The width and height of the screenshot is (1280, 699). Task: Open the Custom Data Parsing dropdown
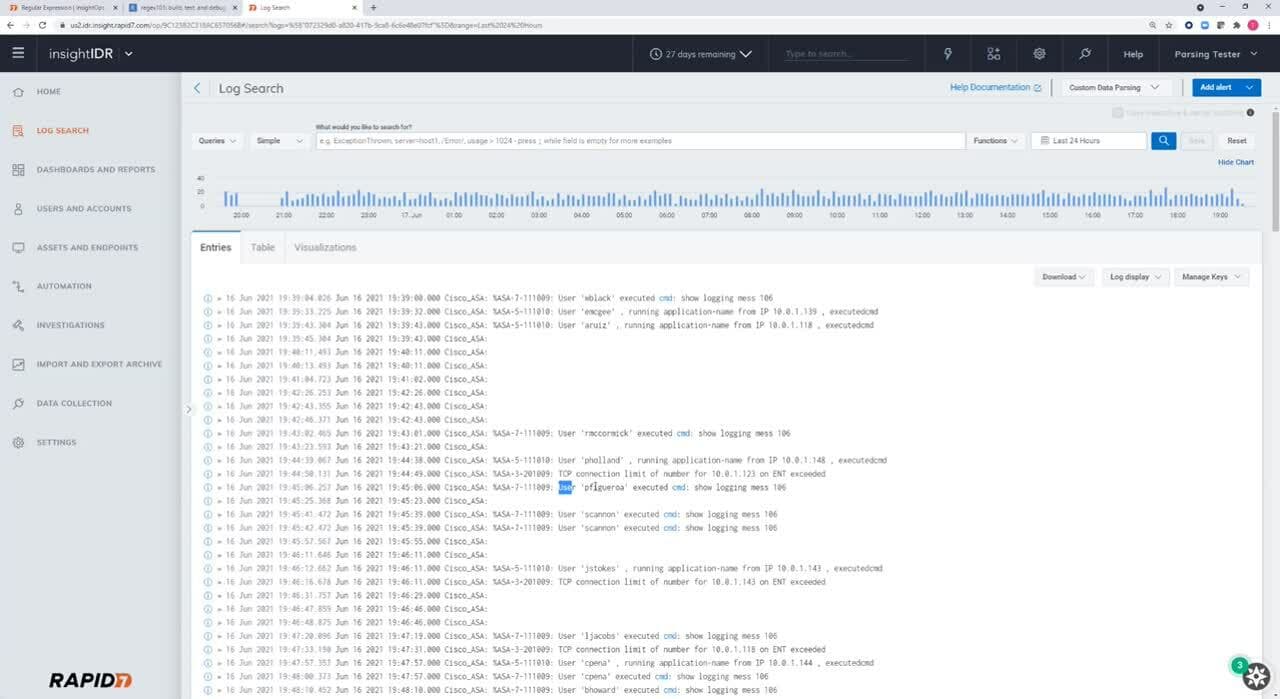pos(1115,88)
